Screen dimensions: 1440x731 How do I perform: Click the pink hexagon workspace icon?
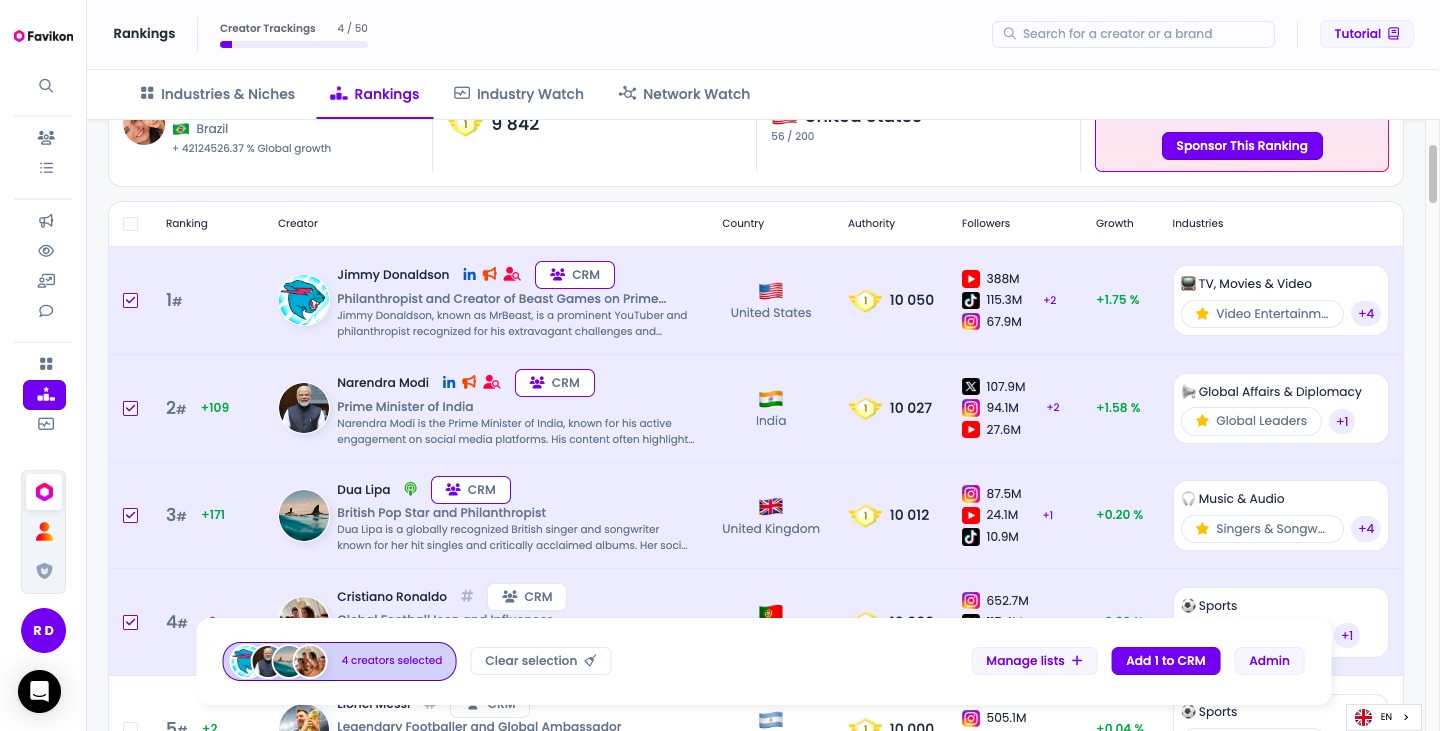(x=44, y=492)
